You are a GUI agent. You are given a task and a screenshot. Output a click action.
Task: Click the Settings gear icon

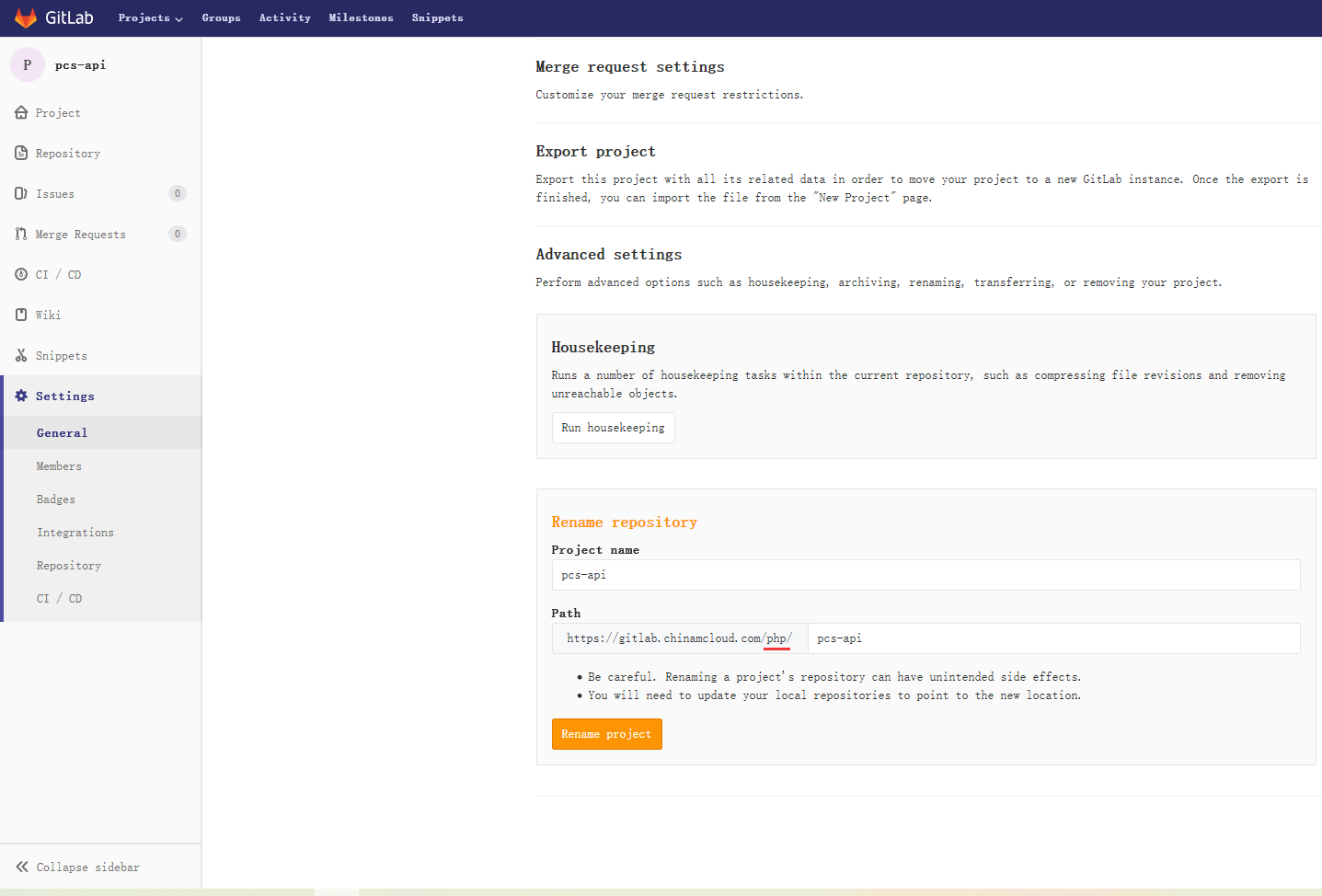21,396
